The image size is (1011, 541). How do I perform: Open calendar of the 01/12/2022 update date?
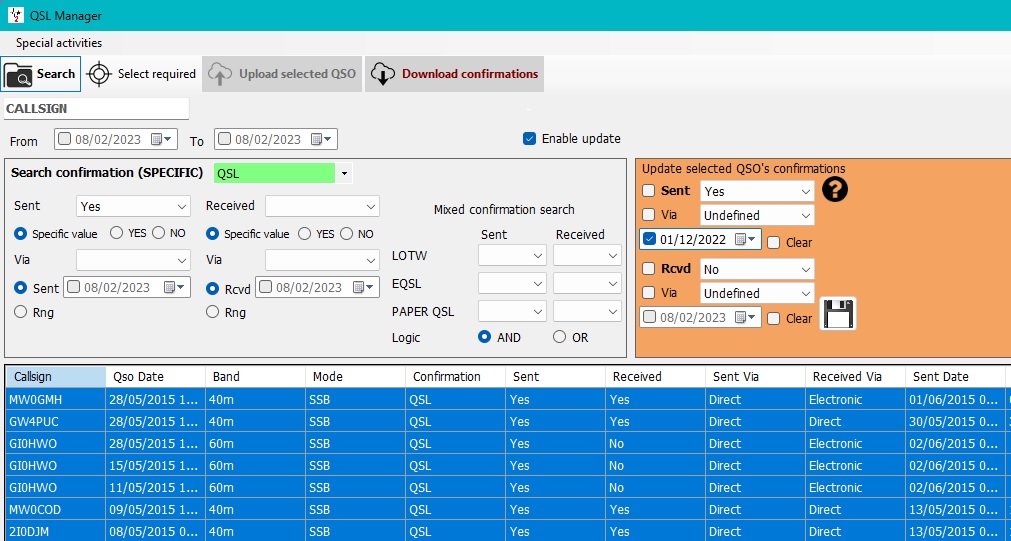coord(745,240)
